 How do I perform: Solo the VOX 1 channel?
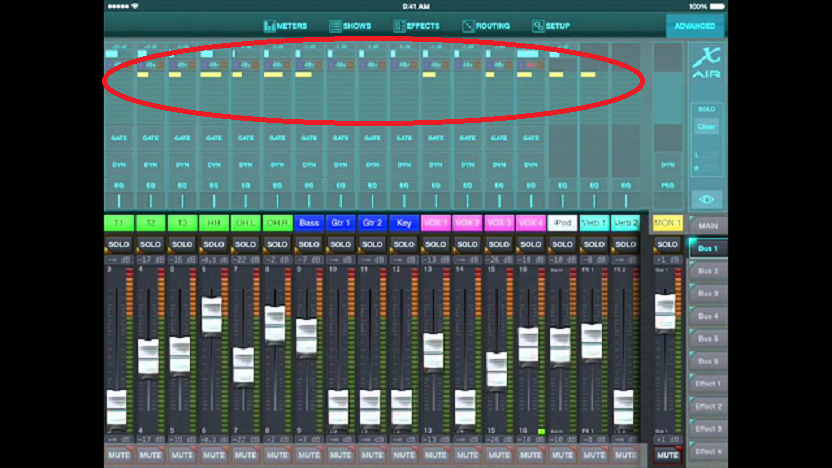pyautogui.click(x=436, y=245)
